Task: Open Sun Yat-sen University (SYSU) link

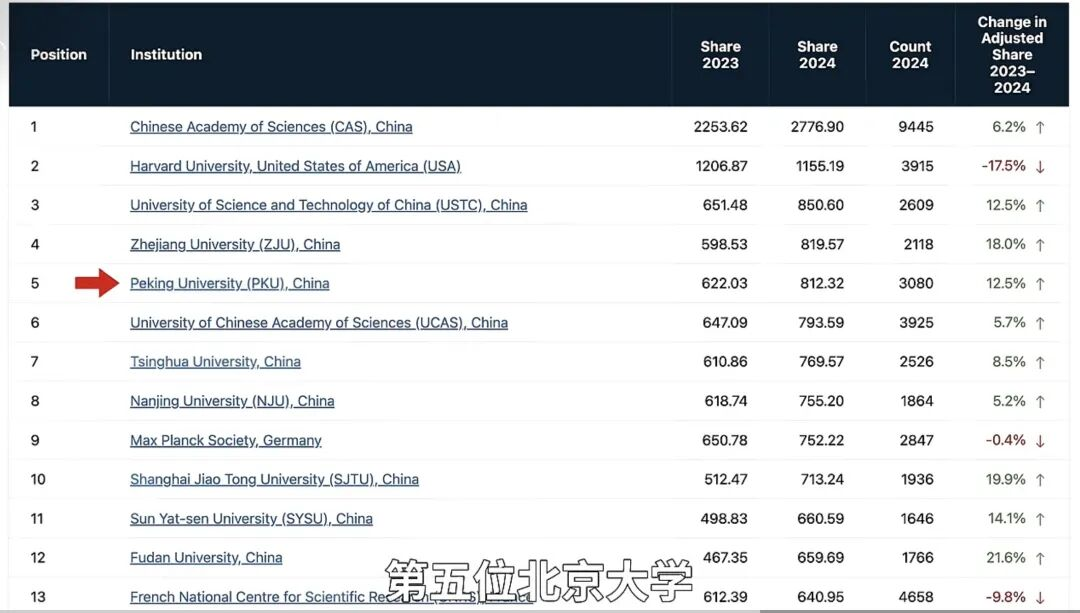Action: coord(251,519)
